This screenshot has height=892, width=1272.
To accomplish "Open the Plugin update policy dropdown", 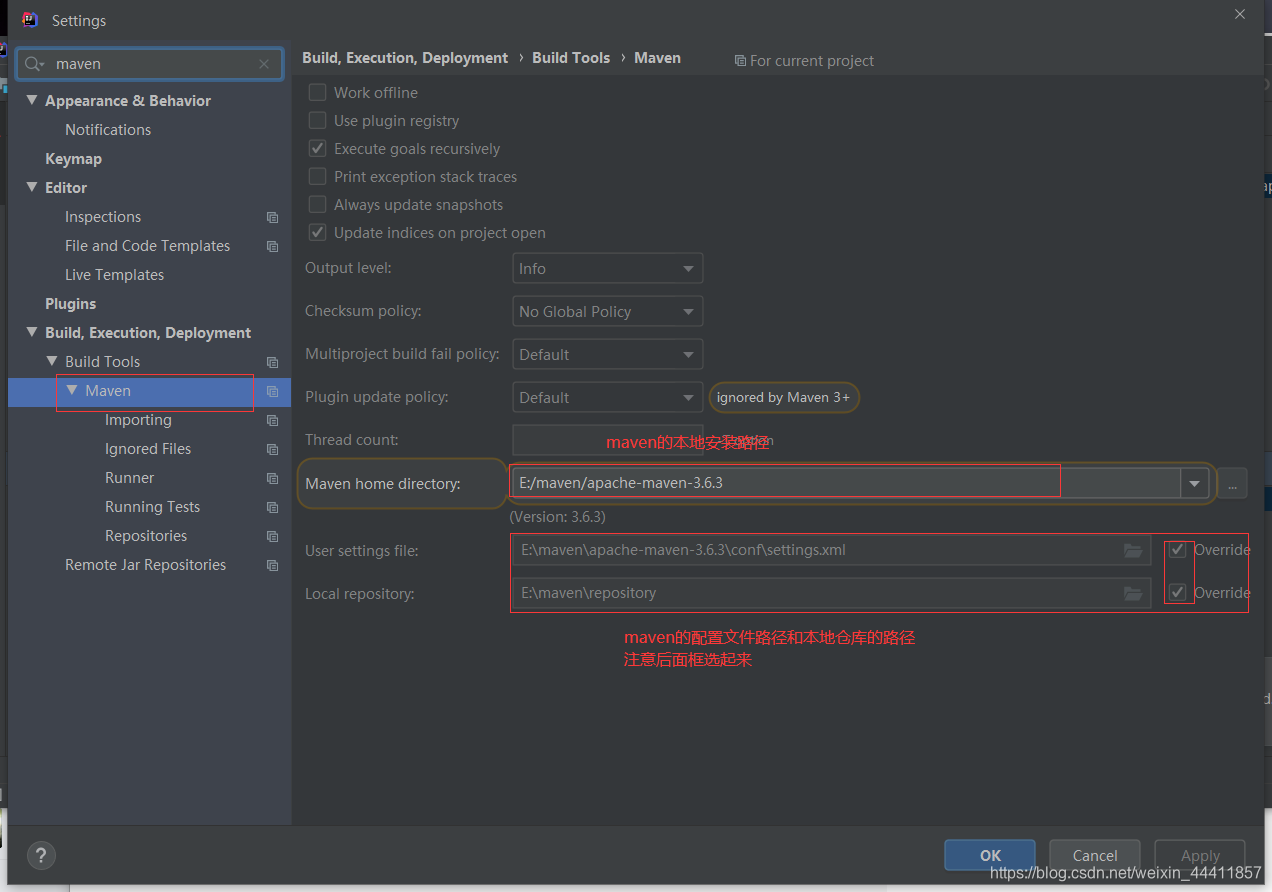I will tap(608, 397).
